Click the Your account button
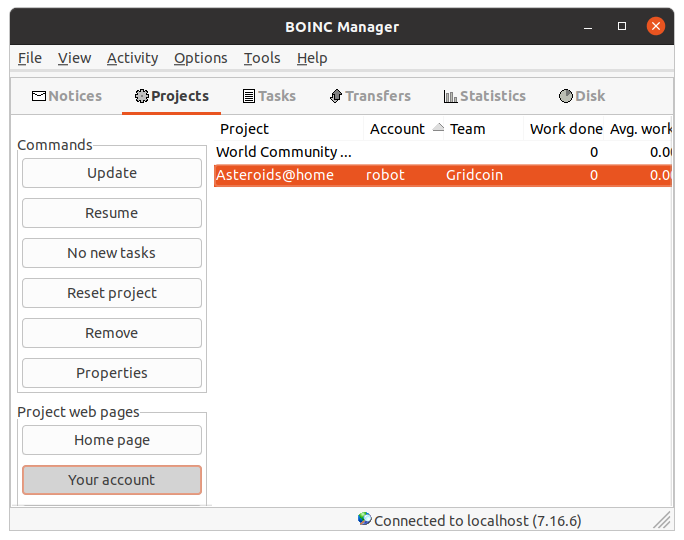This screenshot has width=684, height=540. click(x=112, y=480)
